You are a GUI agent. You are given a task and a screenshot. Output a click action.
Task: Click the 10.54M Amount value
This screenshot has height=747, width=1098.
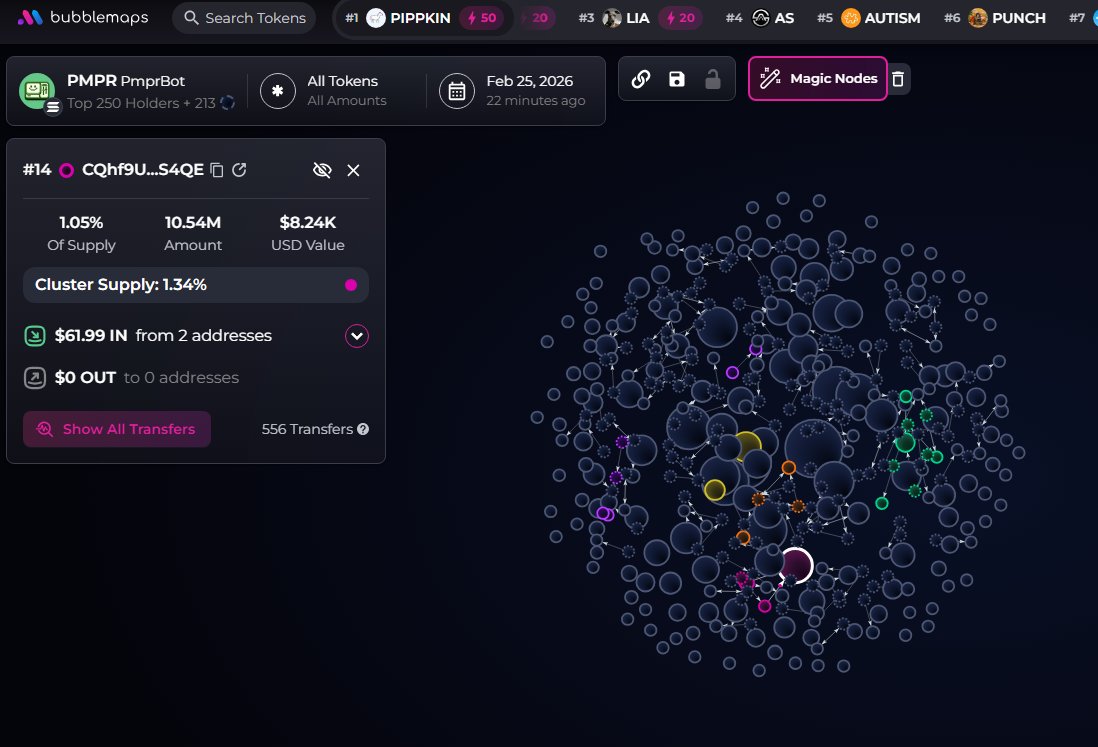[x=193, y=223]
